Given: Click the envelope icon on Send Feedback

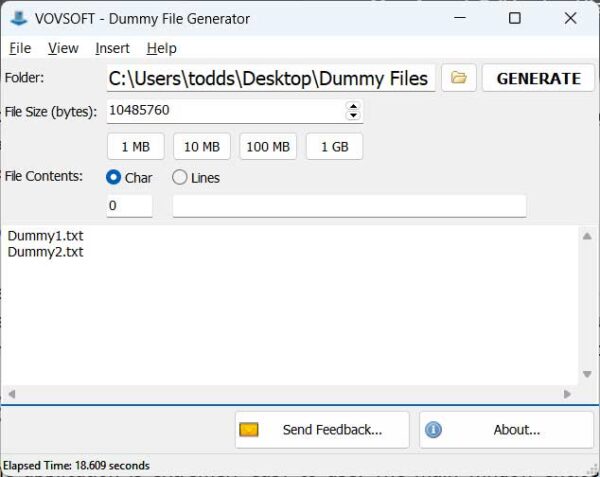Looking at the screenshot, I should 249,430.
